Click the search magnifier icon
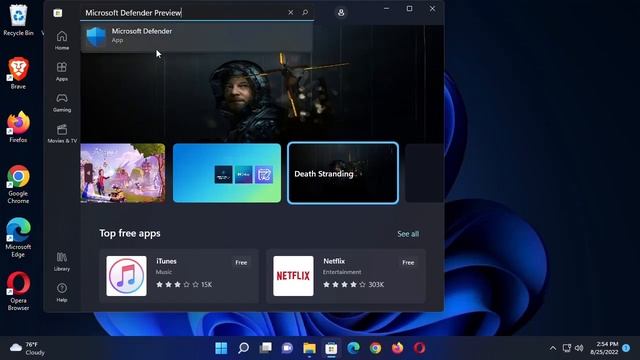640x360 pixels. [x=305, y=13]
